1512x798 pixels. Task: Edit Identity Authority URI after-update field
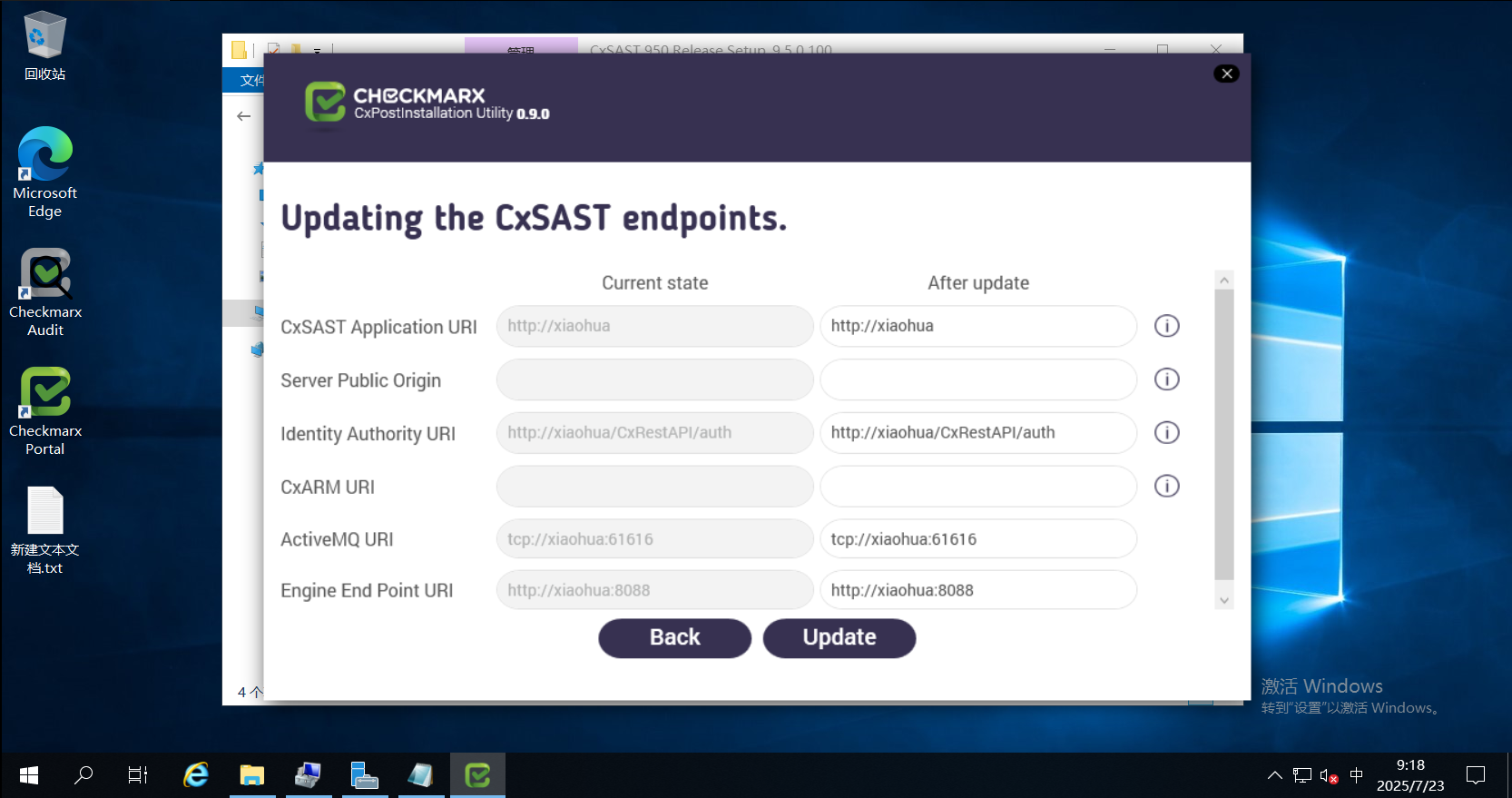click(978, 433)
